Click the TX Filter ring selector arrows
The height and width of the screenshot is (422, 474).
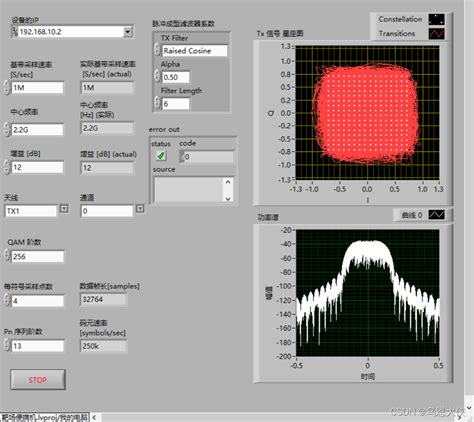pyautogui.click(x=157, y=49)
